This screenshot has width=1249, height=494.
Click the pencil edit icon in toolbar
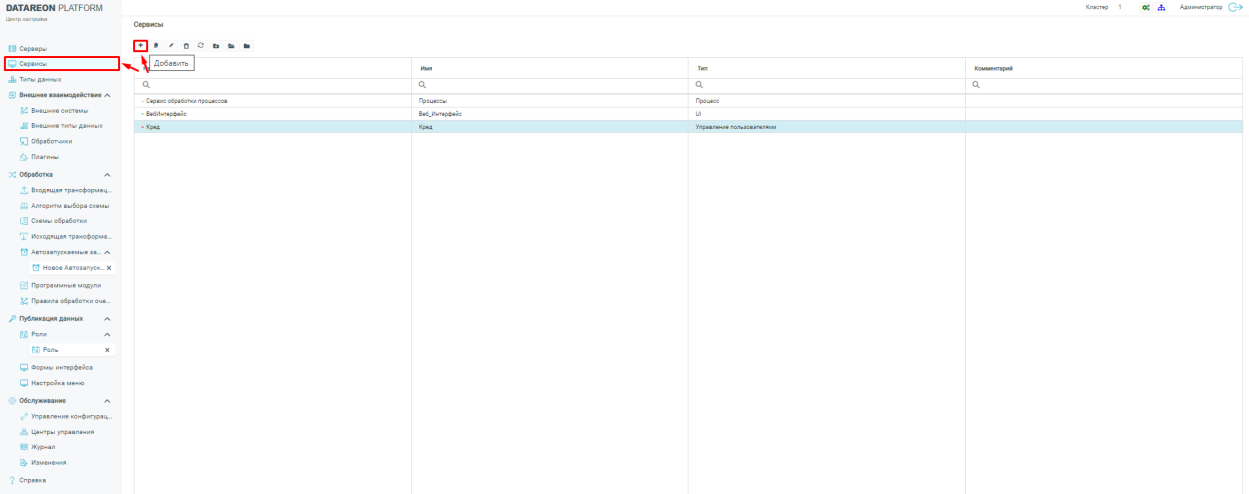(171, 45)
